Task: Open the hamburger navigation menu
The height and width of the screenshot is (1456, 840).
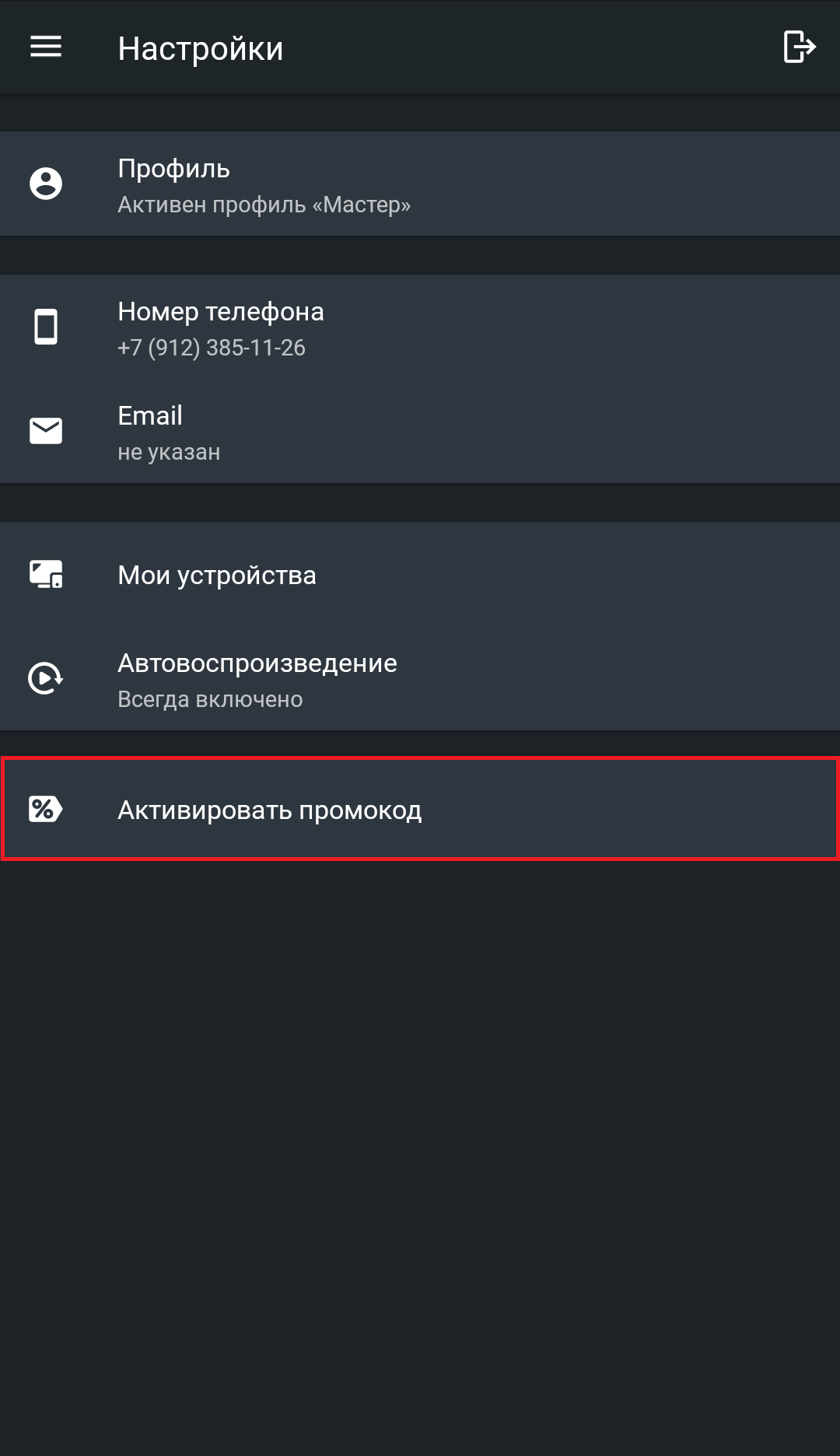Action: pyautogui.click(x=46, y=47)
